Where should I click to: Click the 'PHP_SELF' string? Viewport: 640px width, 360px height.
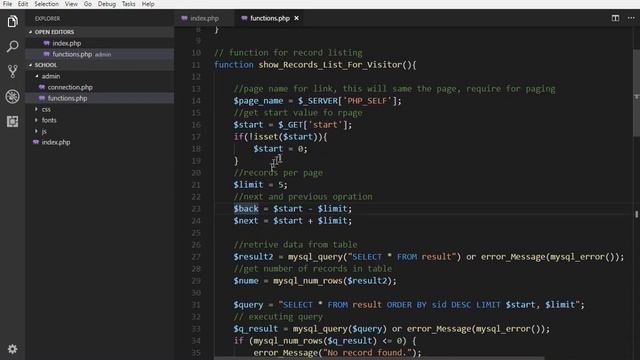[367, 101]
